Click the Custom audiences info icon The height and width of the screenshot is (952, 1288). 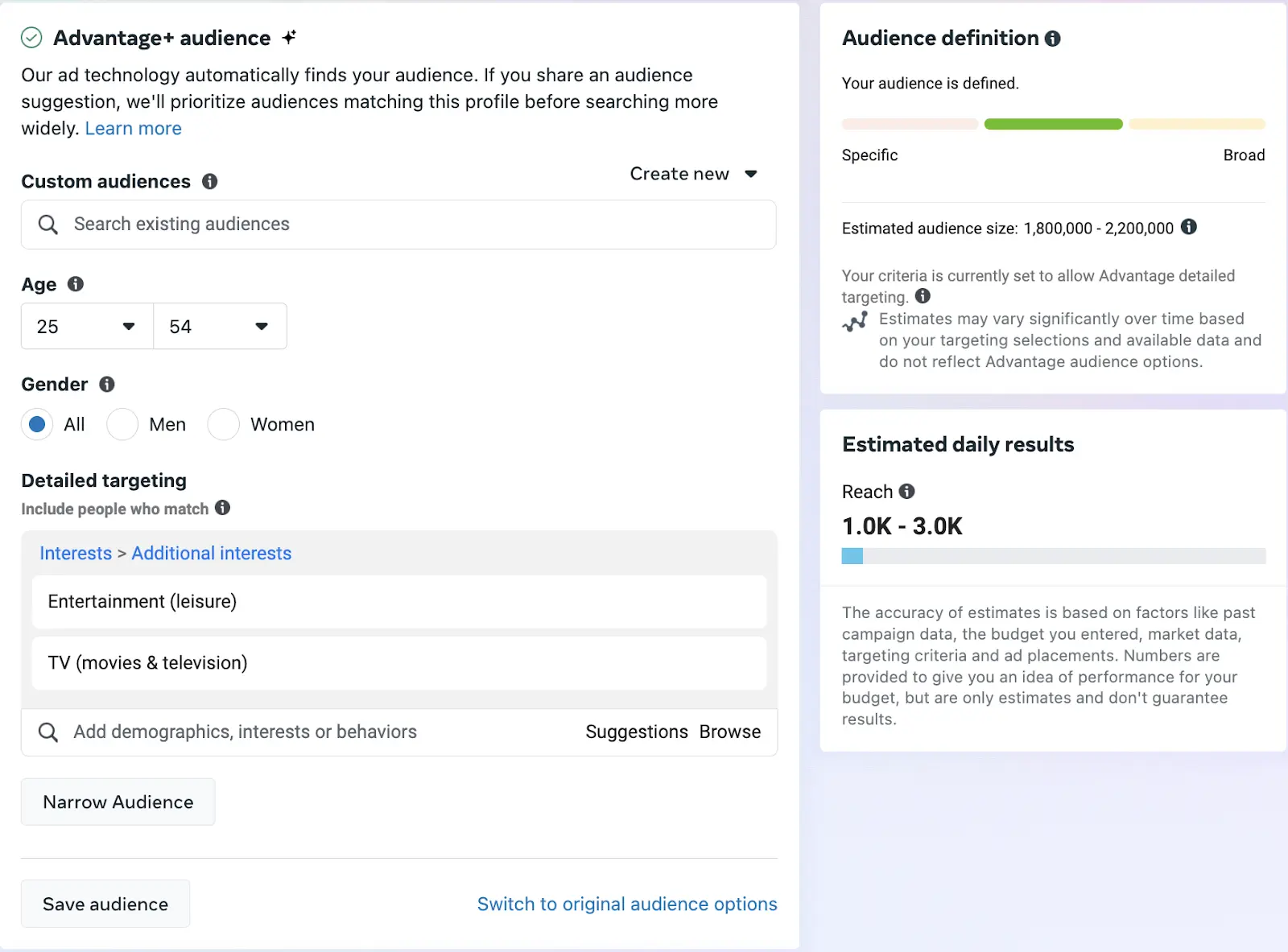tap(210, 182)
